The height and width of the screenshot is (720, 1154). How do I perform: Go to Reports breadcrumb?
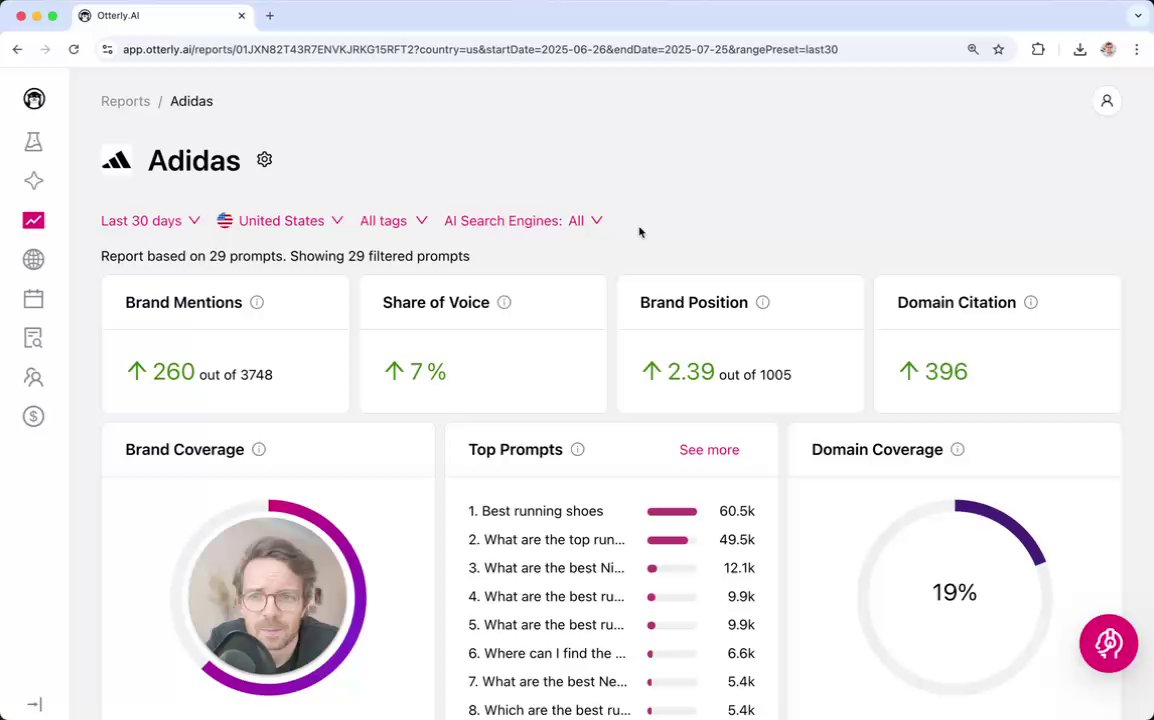[125, 102]
